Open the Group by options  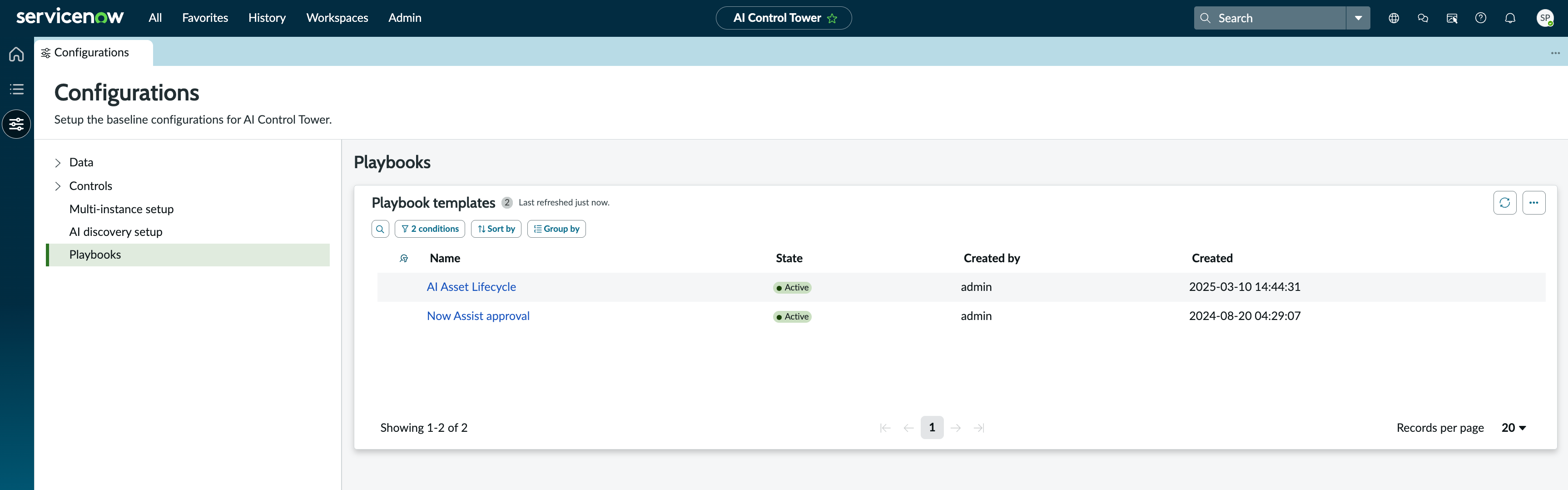coord(556,229)
